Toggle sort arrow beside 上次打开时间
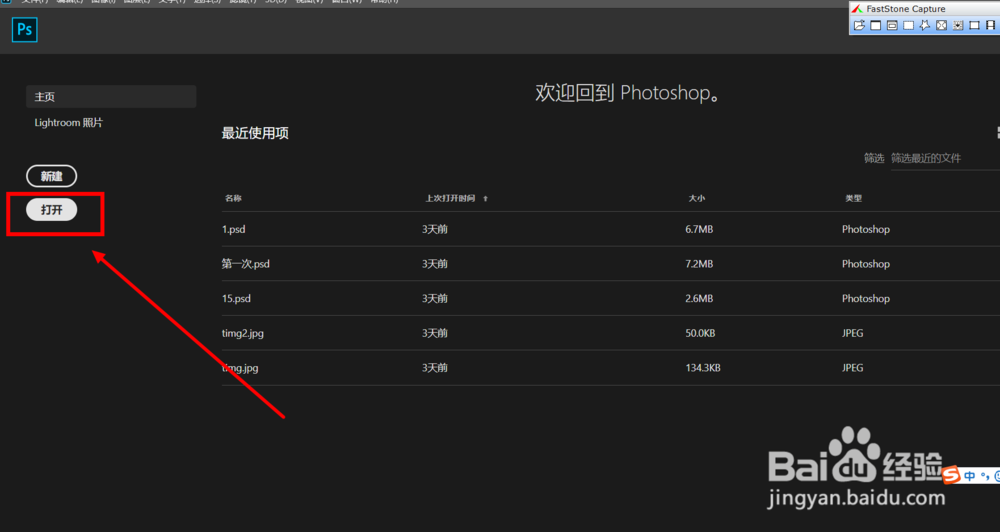The height and width of the screenshot is (532, 1000). pos(485,199)
